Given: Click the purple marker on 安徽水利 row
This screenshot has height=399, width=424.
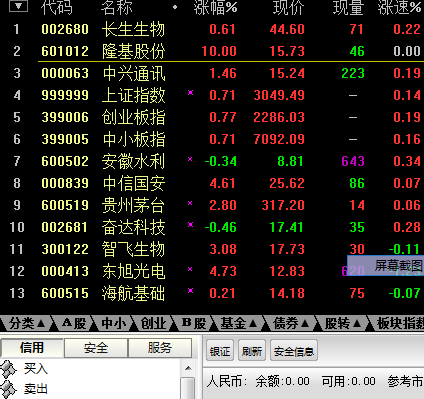Looking at the screenshot, I should click(x=190, y=159).
